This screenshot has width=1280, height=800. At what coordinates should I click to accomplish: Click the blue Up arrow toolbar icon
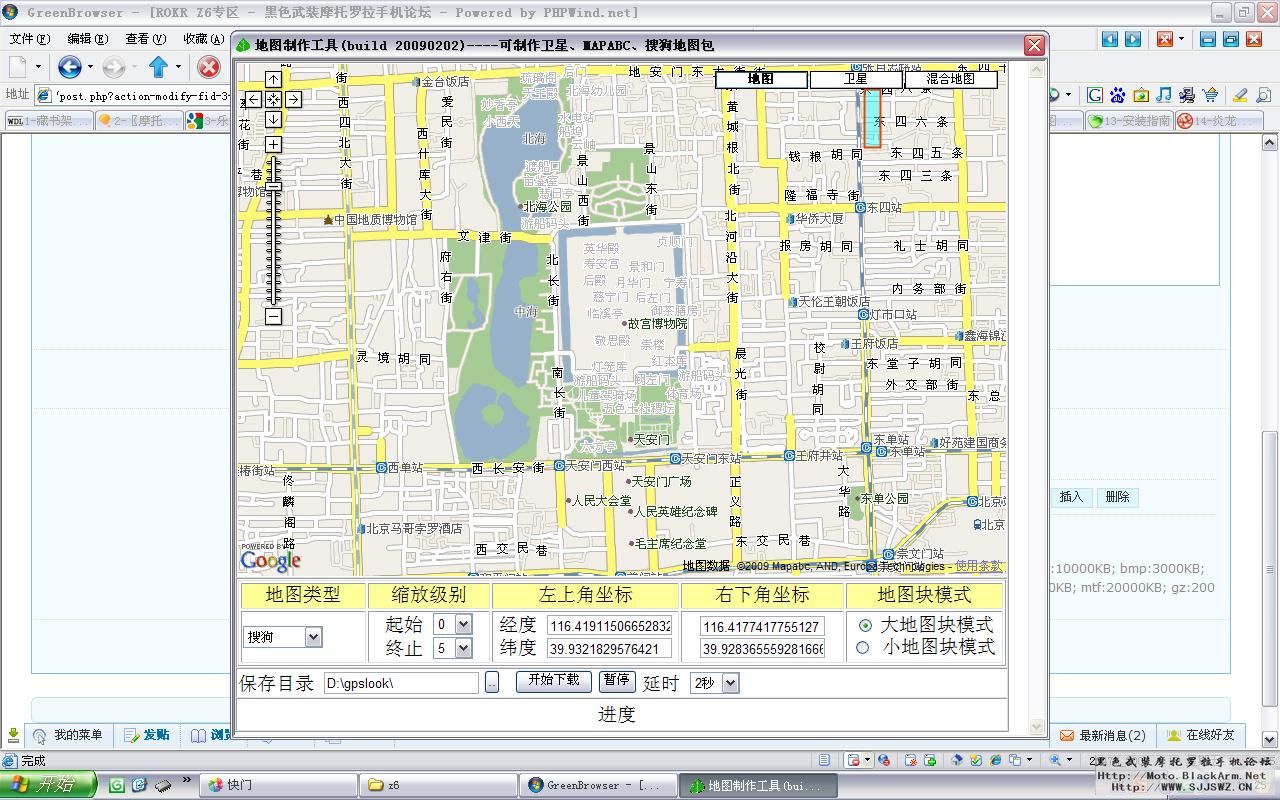coord(158,67)
